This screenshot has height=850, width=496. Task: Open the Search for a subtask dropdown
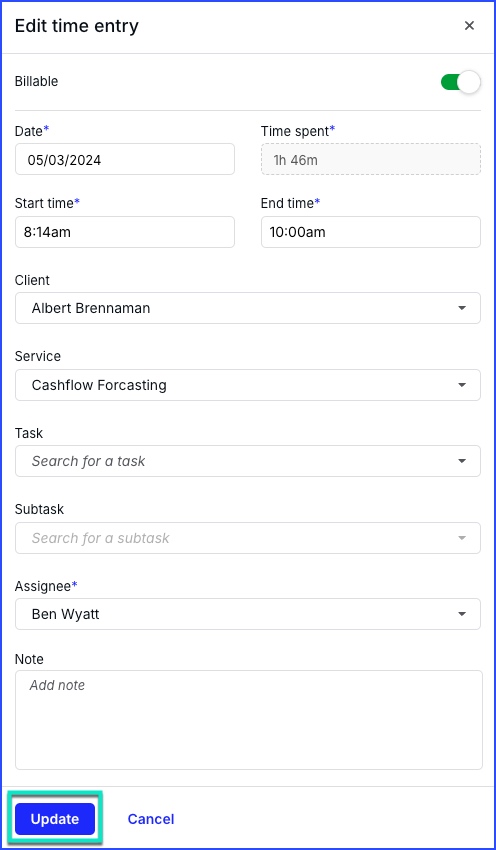click(248, 538)
